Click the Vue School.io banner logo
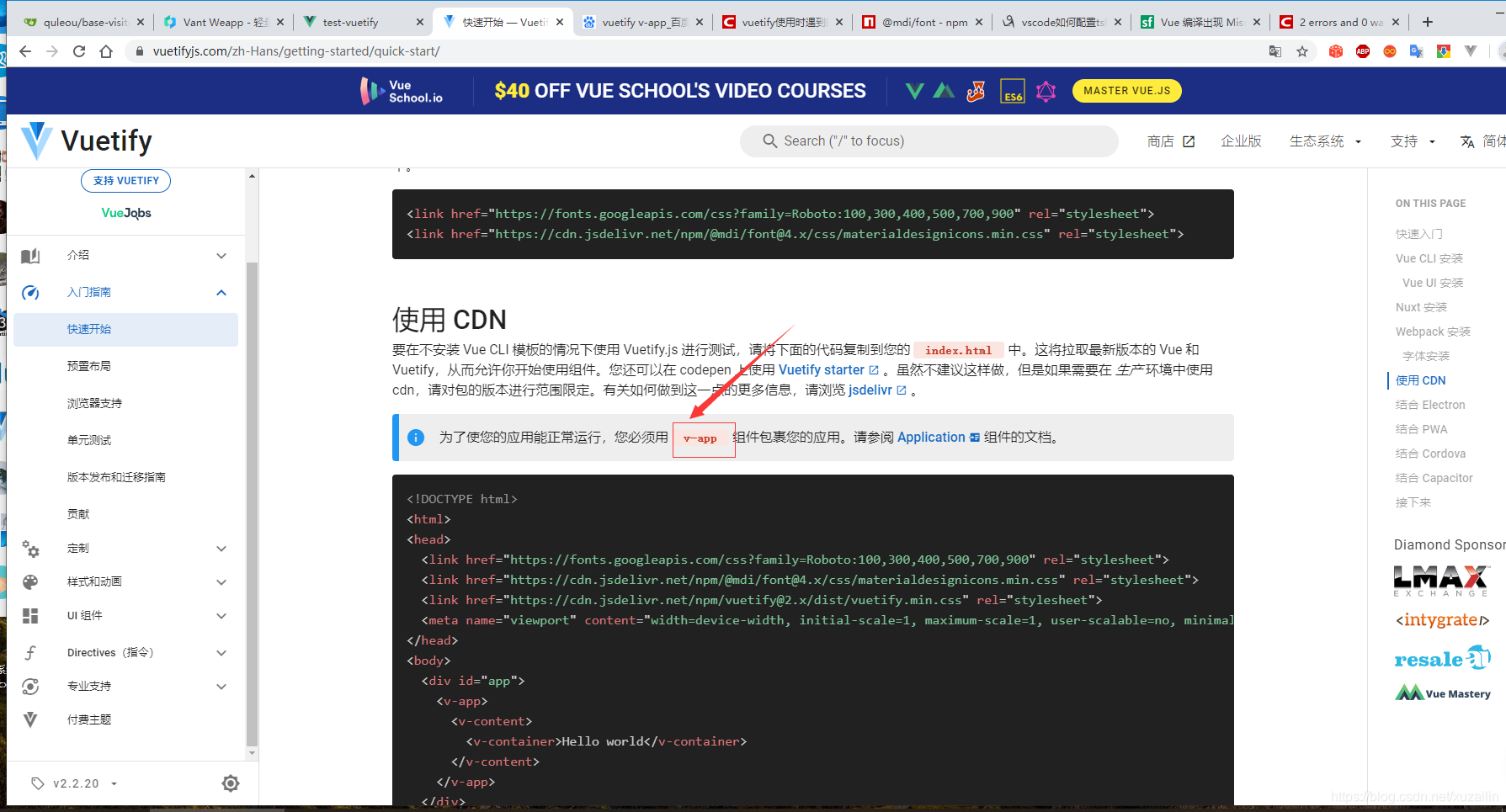 [x=402, y=91]
